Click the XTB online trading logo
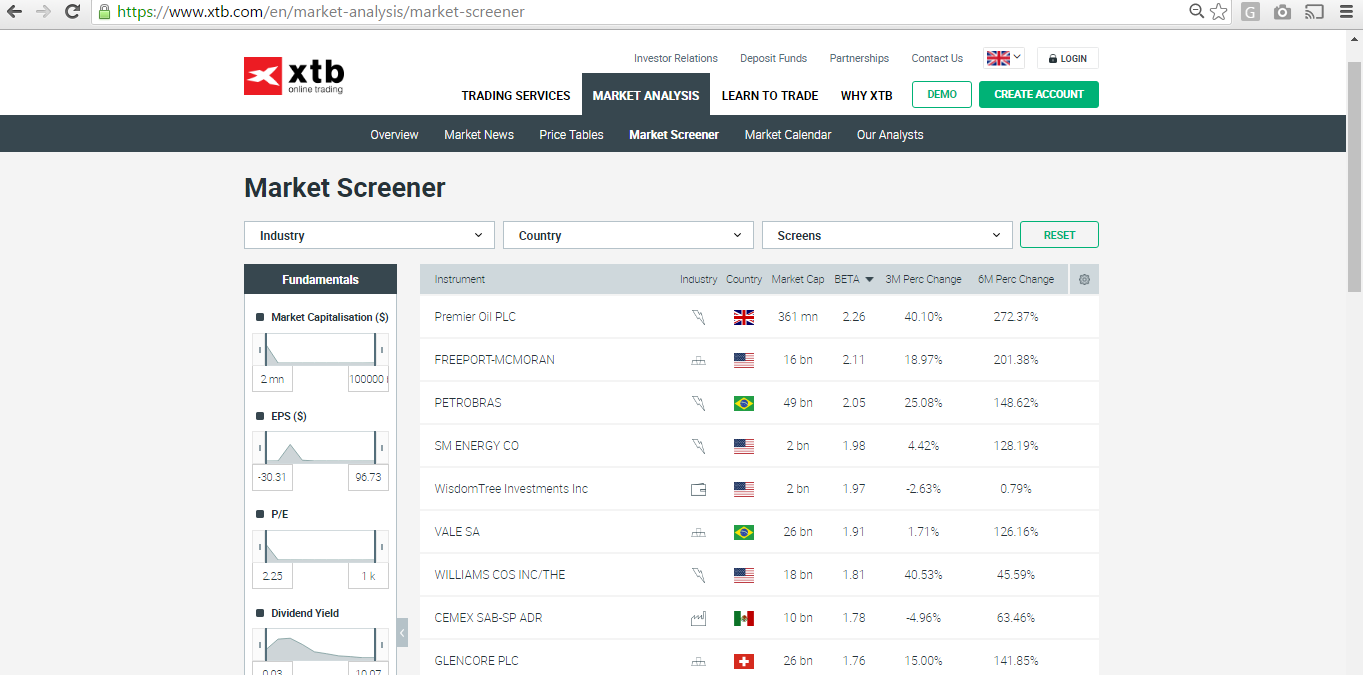The width and height of the screenshot is (1363, 675). [294, 76]
